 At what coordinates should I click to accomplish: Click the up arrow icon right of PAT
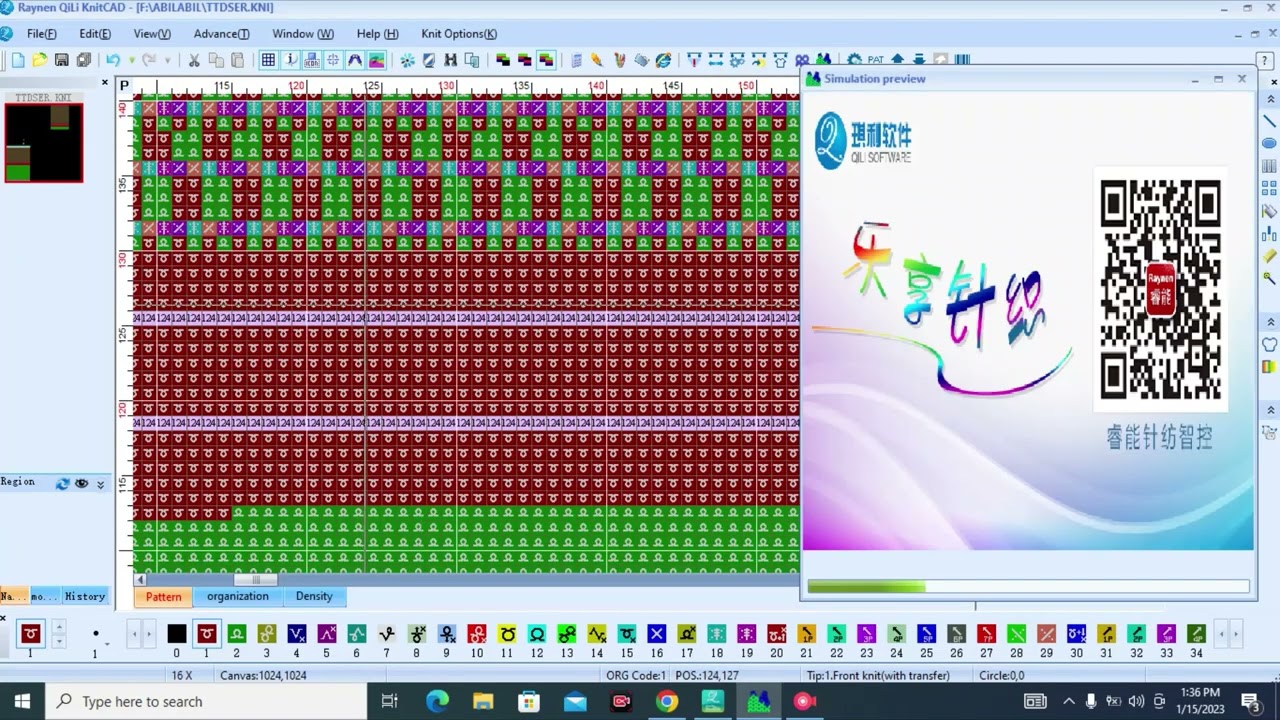(897, 60)
